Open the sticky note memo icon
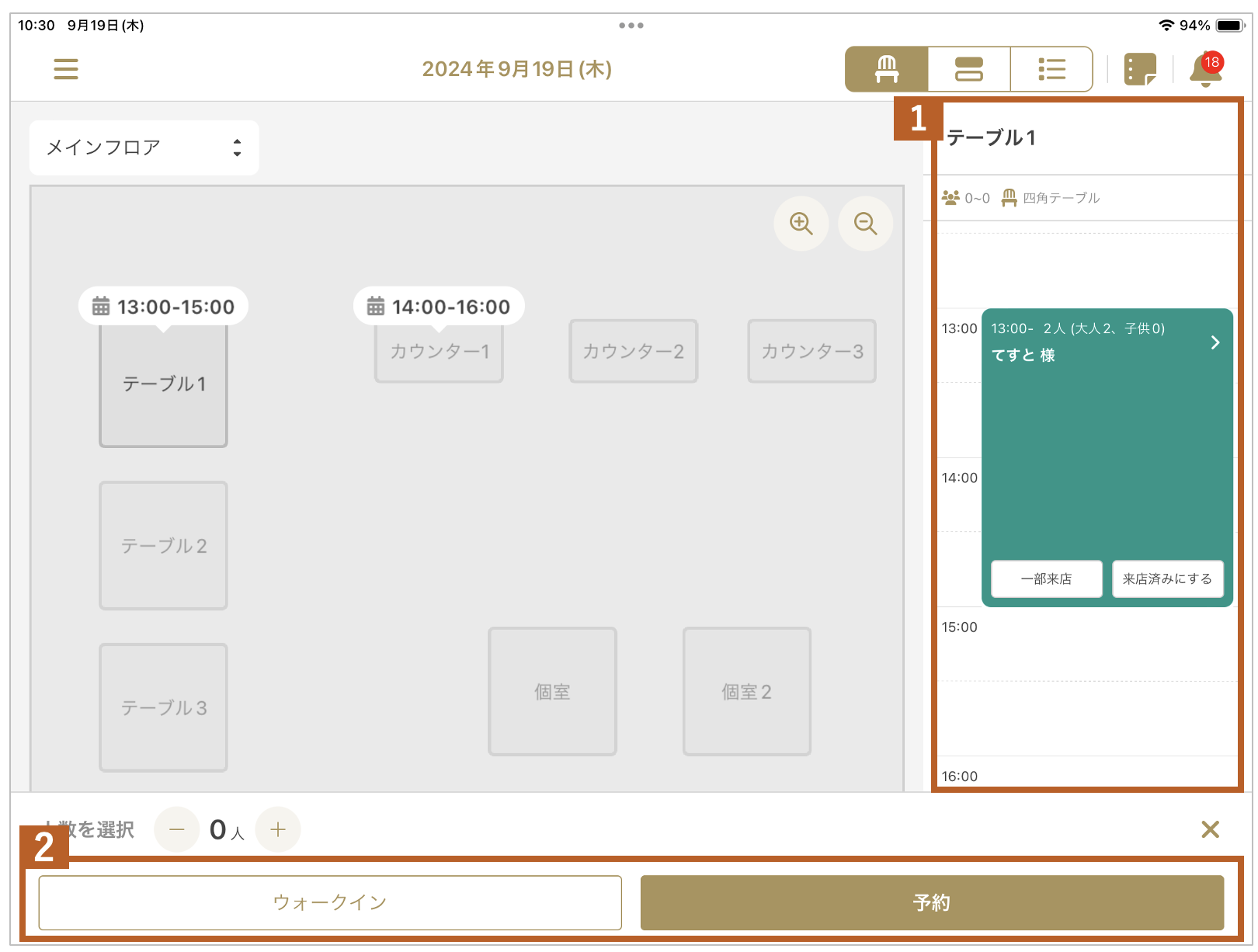1258x952 pixels. [1139, 69]
